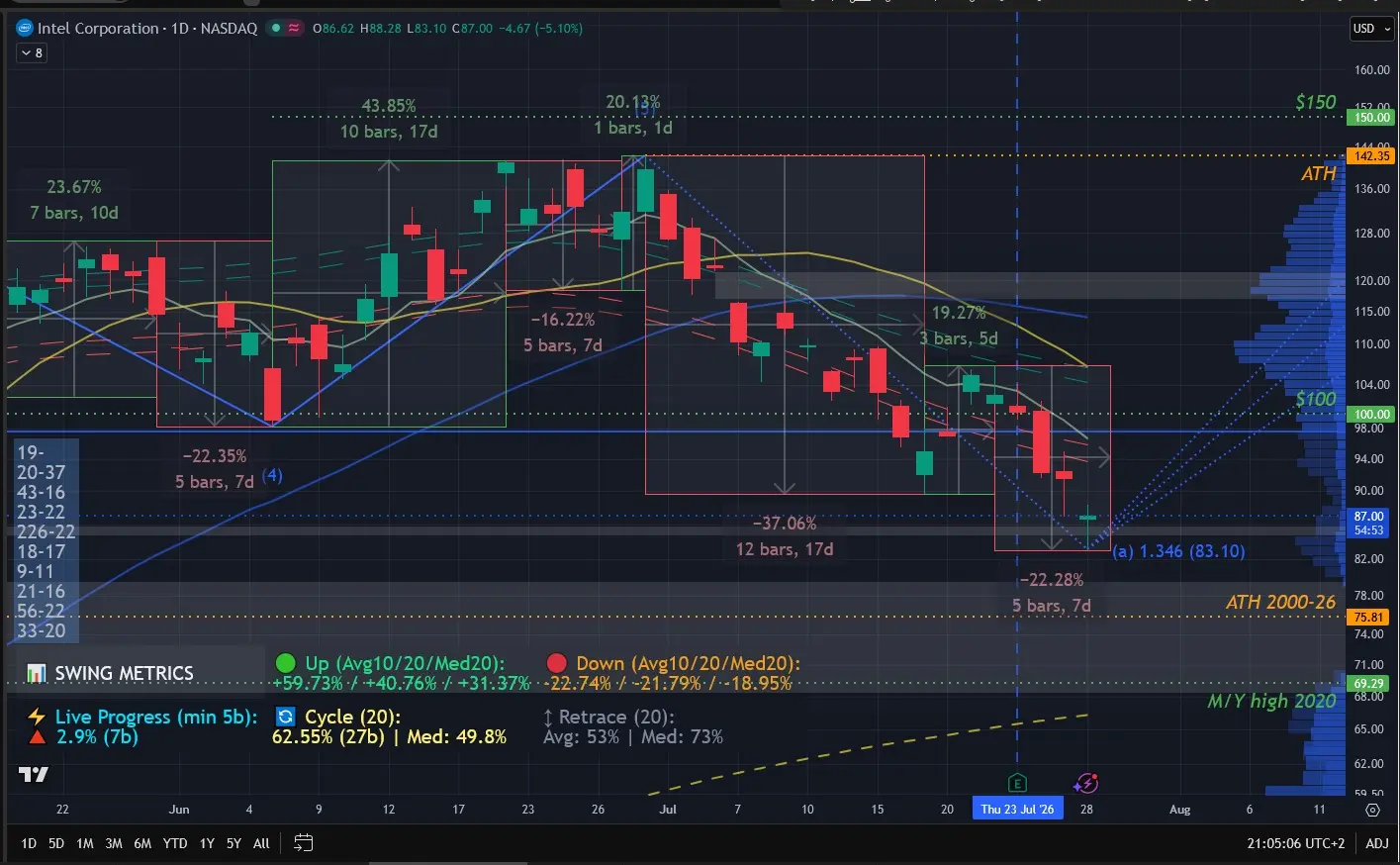Click the $100 line annotation text
This screenshot has height=865, width=1400.
click(x=1316, y=399)
